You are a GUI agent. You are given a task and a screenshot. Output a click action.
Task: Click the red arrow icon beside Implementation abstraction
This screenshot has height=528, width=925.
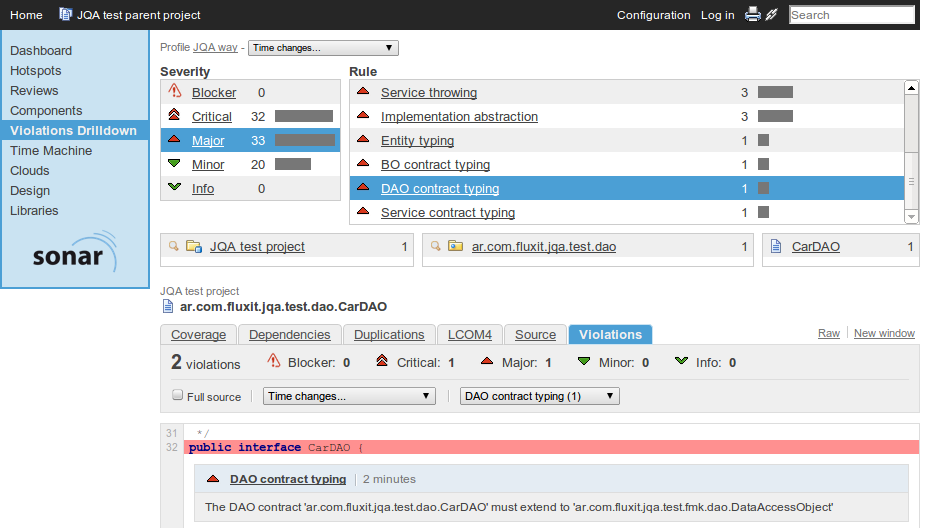pos(363,114)
